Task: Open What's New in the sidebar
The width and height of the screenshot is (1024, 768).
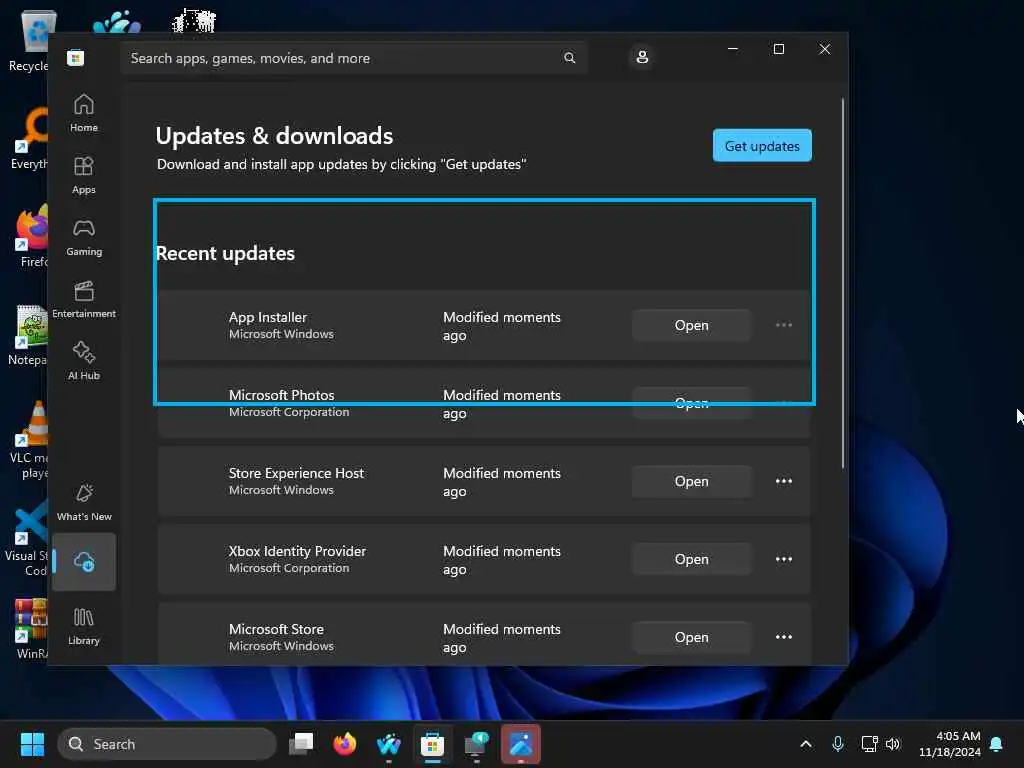Action: coord(84,502)
